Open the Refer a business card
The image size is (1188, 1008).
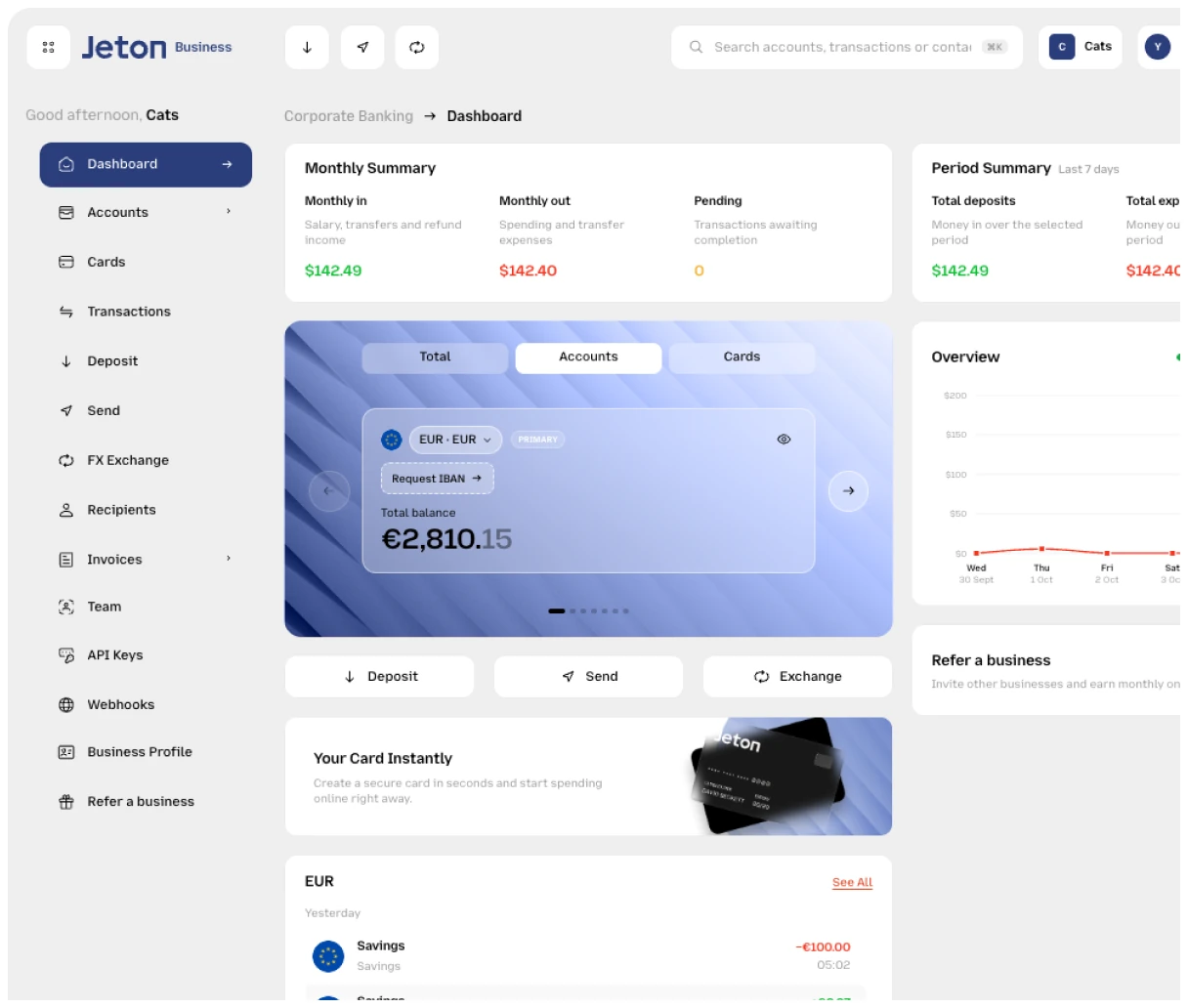(1046, 671)
